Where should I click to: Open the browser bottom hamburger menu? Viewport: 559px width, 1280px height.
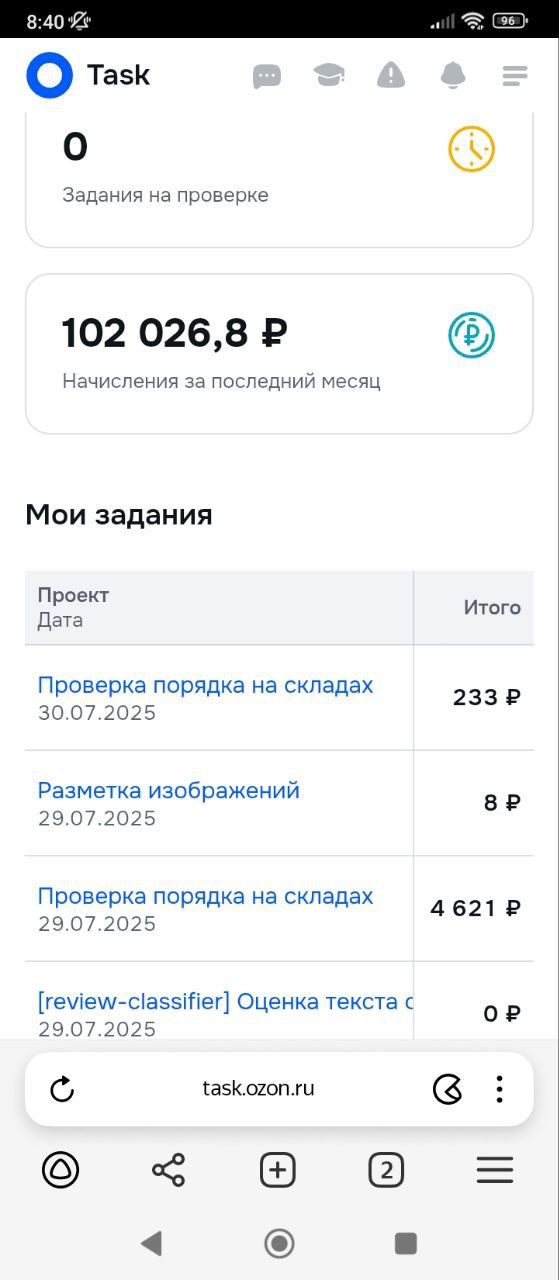[x=495, y=1169]
